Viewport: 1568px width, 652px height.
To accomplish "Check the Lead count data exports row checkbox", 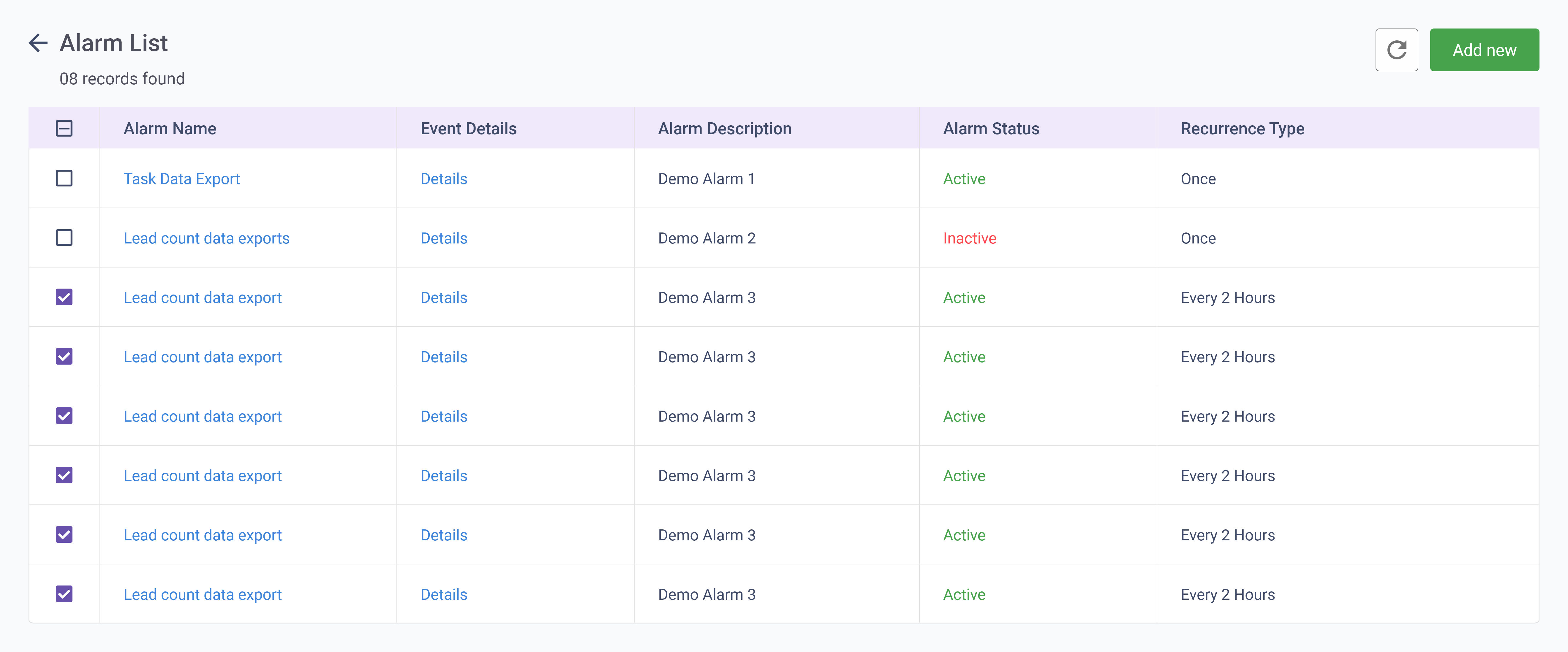I will [64, 238].
